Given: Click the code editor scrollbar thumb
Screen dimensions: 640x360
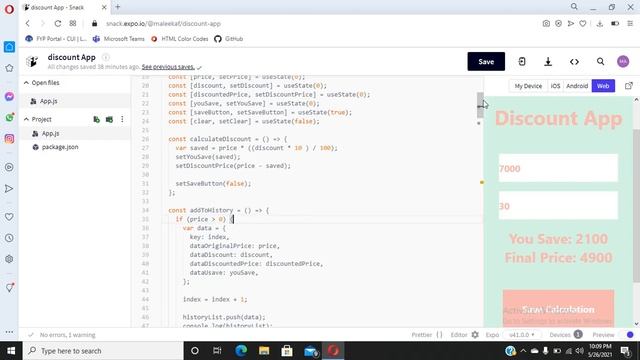Looking at the screenshot, I should [x=480, y=105].
